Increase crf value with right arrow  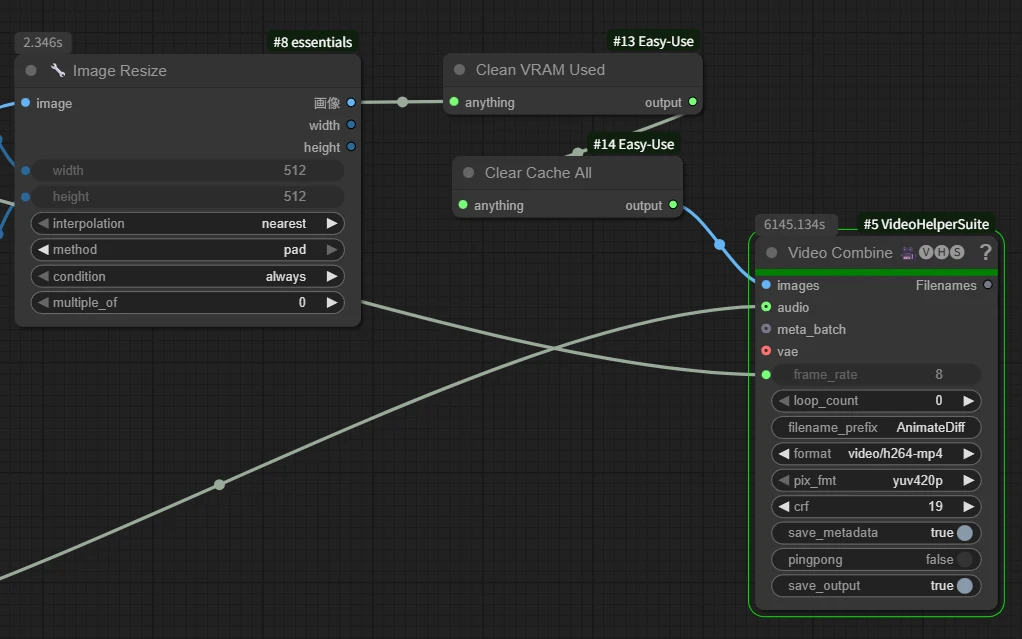pos(968,507)
